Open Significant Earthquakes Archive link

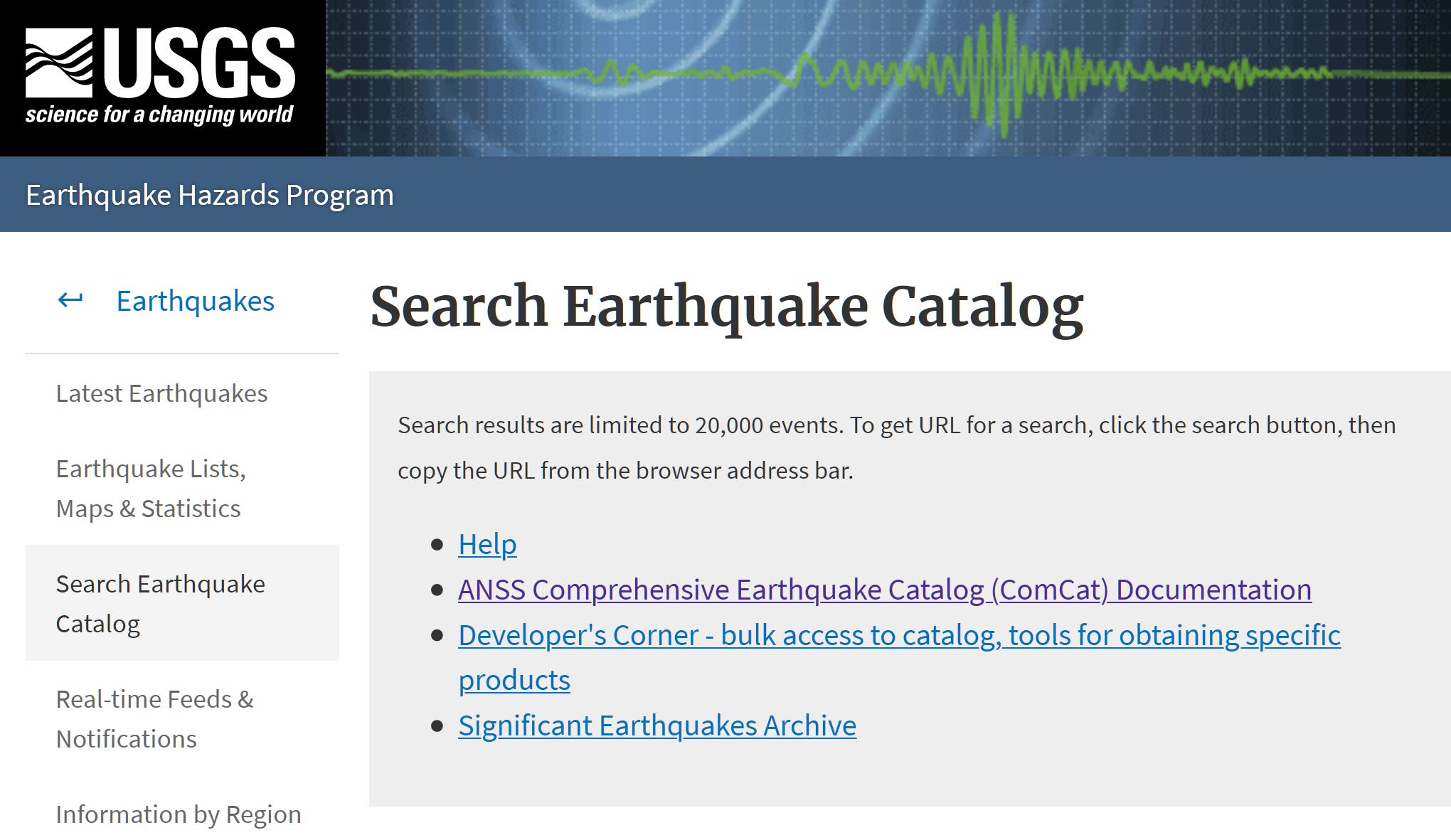pyautogui.click(x=657, y=725)
